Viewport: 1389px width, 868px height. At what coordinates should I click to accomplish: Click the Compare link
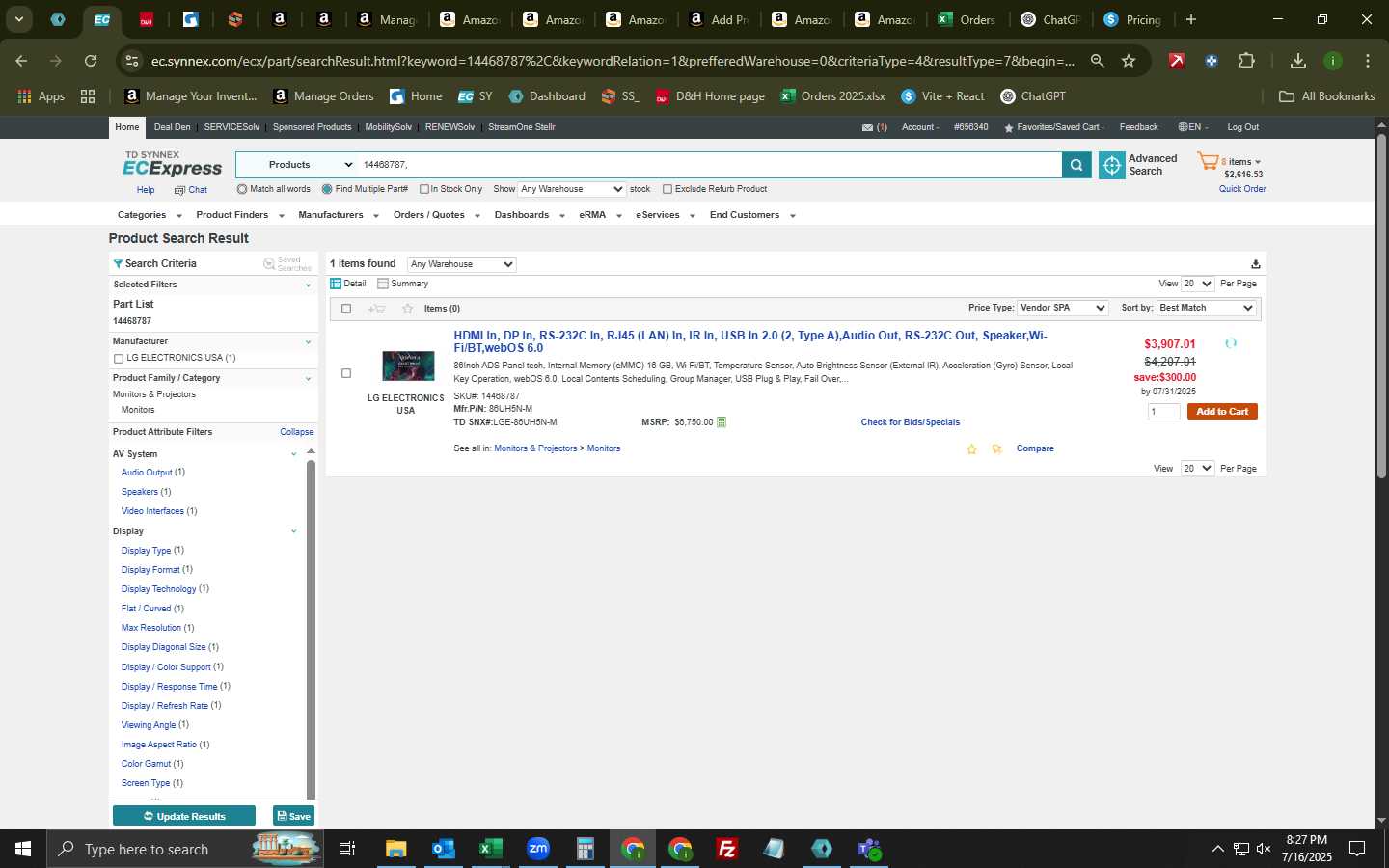[x=1035, y=448]
